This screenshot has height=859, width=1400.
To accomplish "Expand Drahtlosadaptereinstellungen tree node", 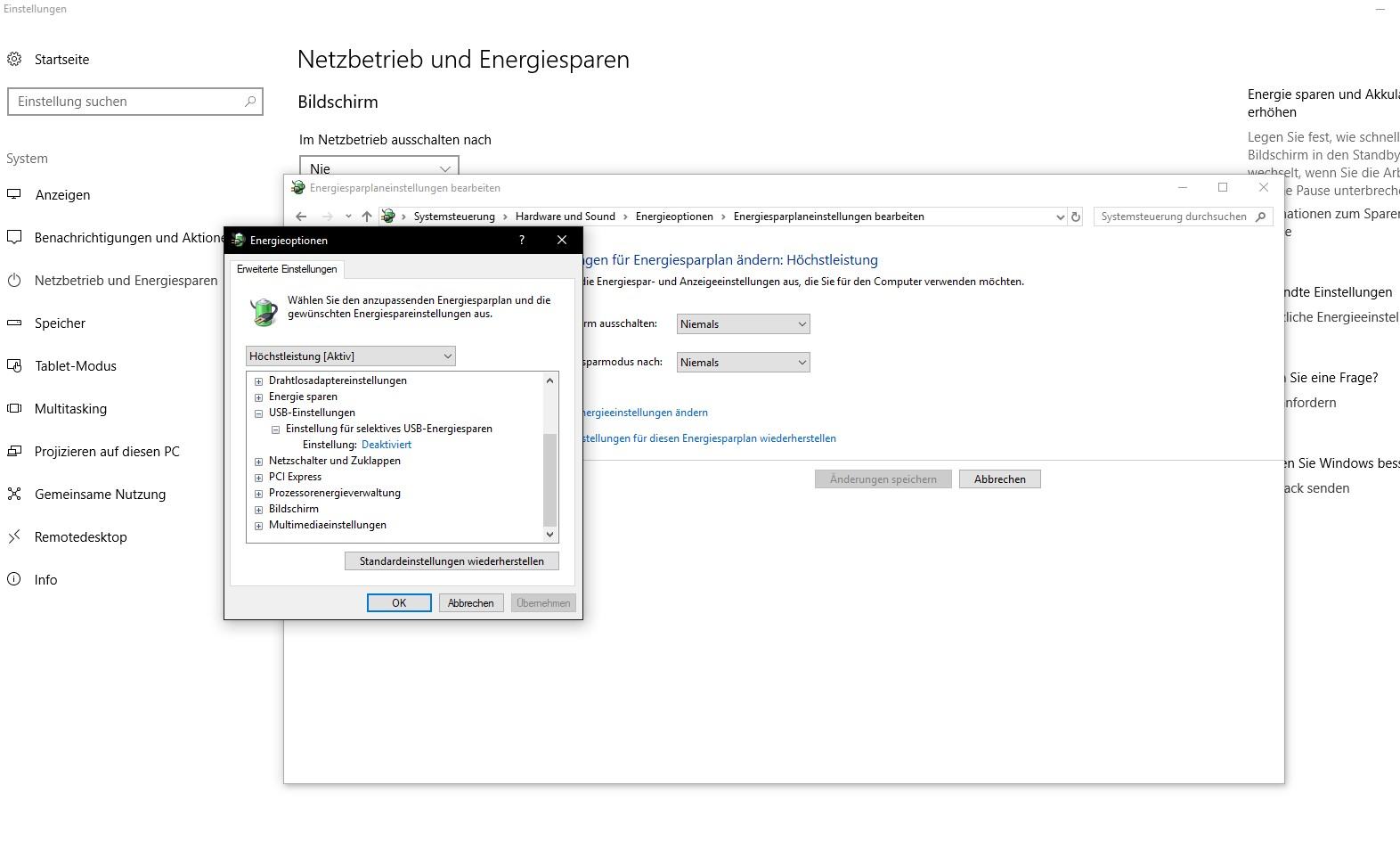I will click(x=259, y=381).
